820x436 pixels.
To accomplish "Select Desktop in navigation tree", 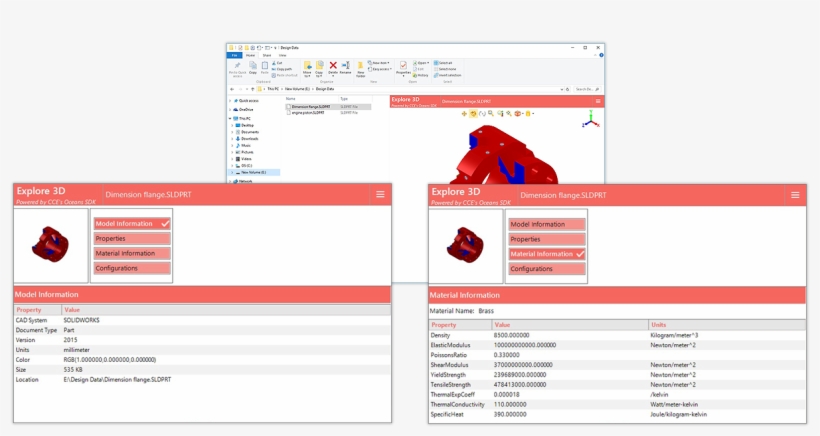I will [245, 125].
